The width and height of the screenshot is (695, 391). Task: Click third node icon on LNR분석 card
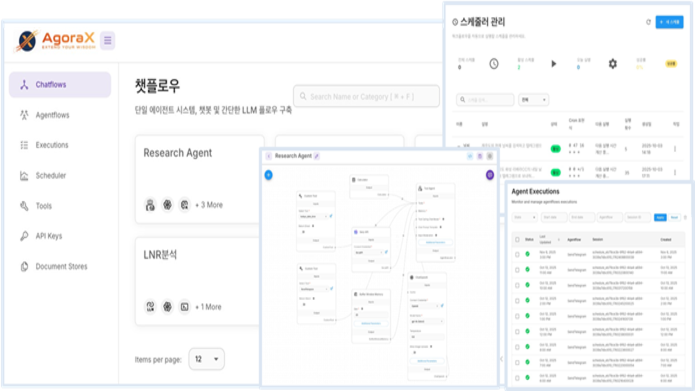(184, 306)
